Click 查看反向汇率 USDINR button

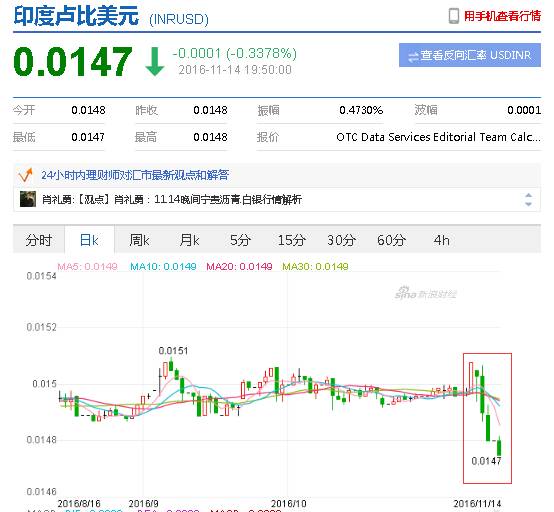point(470,55)
